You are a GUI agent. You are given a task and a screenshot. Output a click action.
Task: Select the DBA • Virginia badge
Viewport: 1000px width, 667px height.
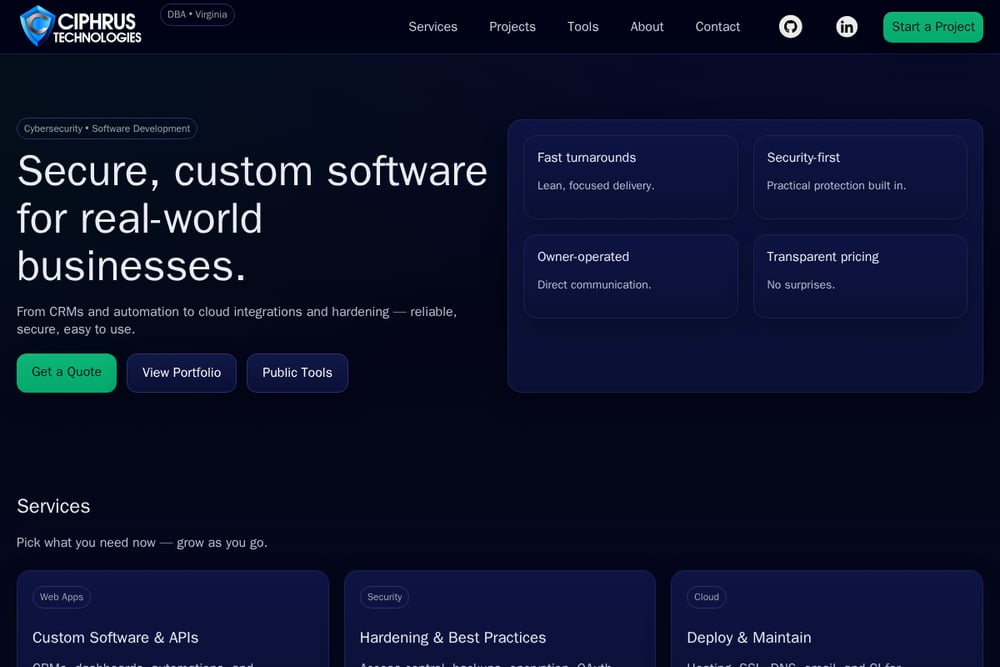[197, 15]
